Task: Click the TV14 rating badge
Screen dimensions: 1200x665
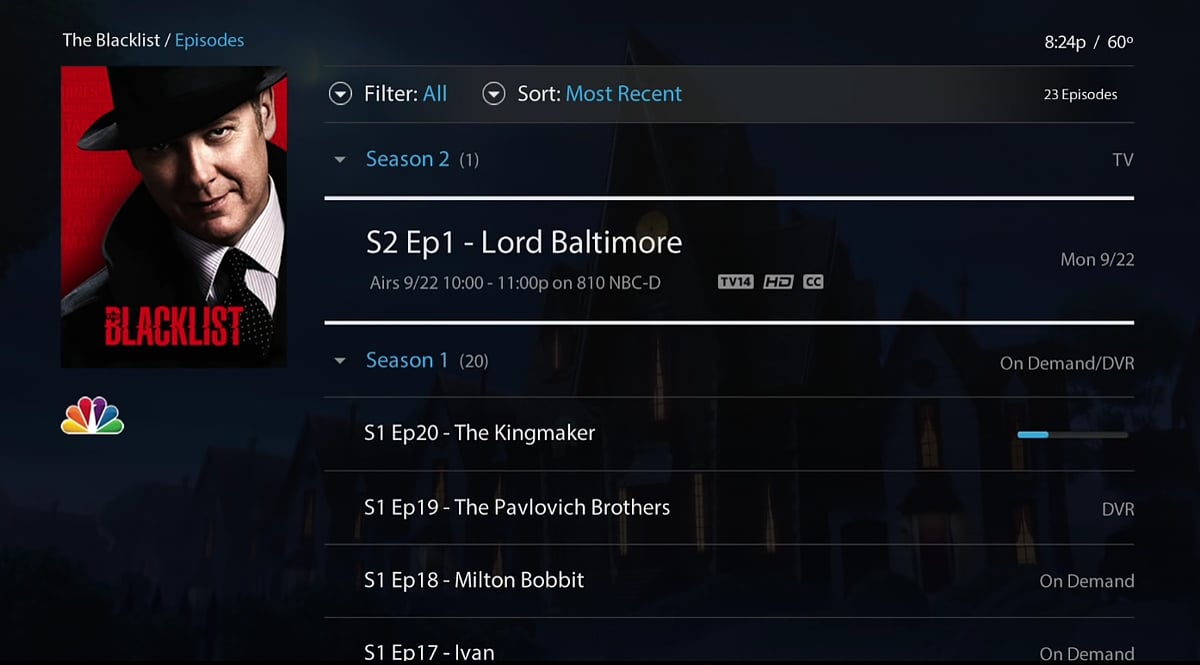Action: (735, 282)
